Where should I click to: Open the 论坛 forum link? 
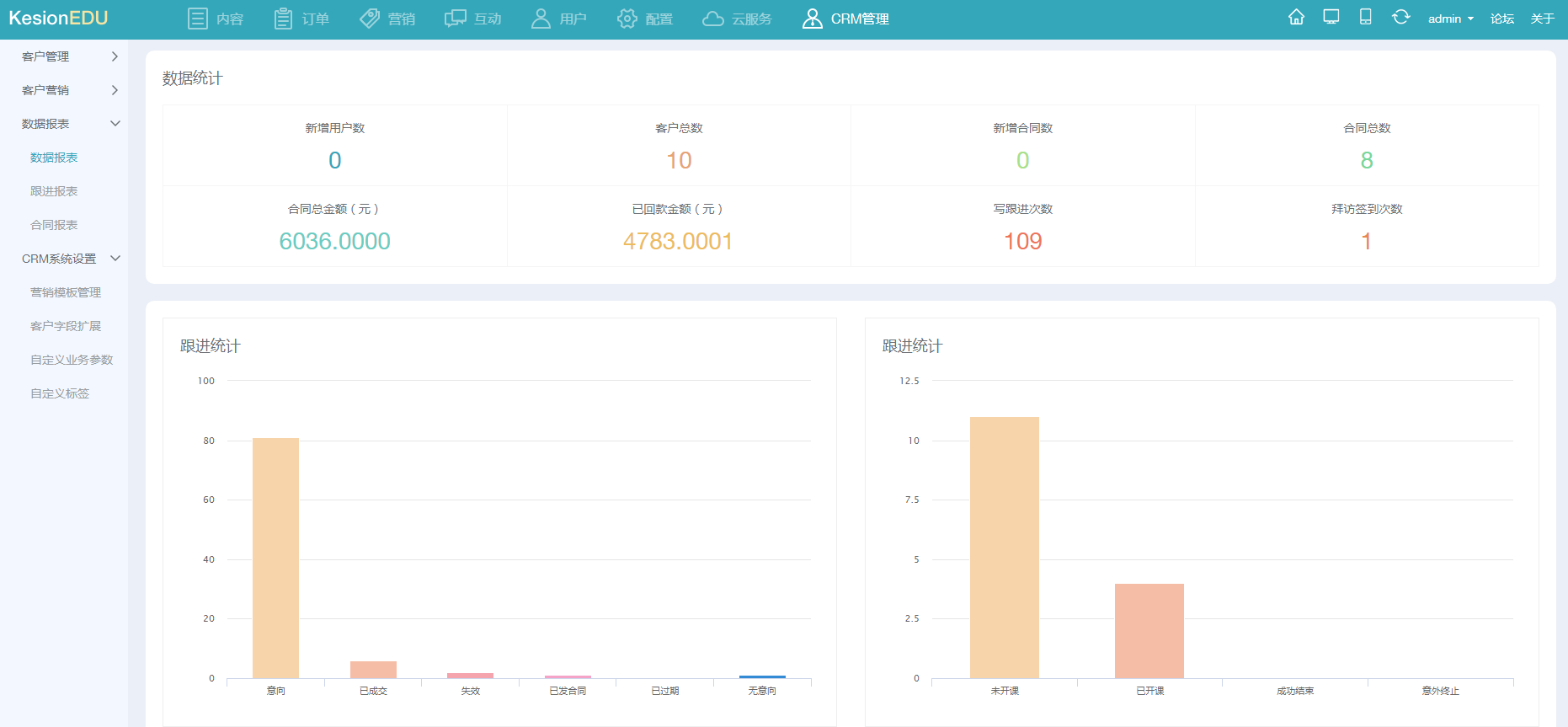1502,19
